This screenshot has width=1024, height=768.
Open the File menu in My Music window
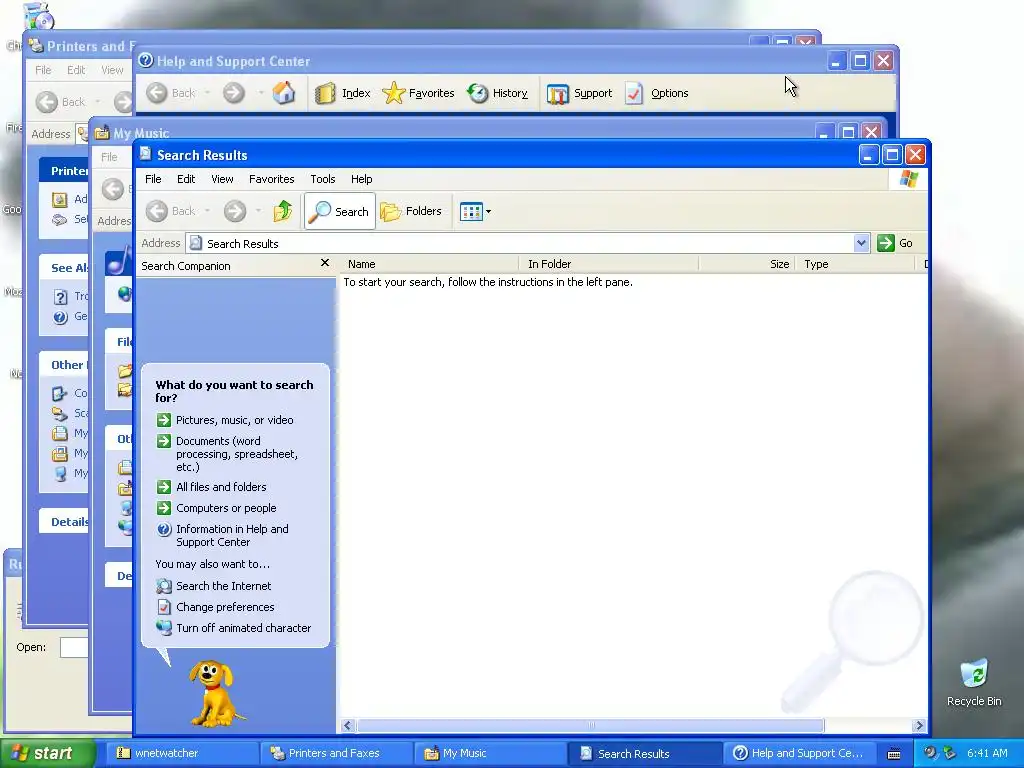pos(109,157)
